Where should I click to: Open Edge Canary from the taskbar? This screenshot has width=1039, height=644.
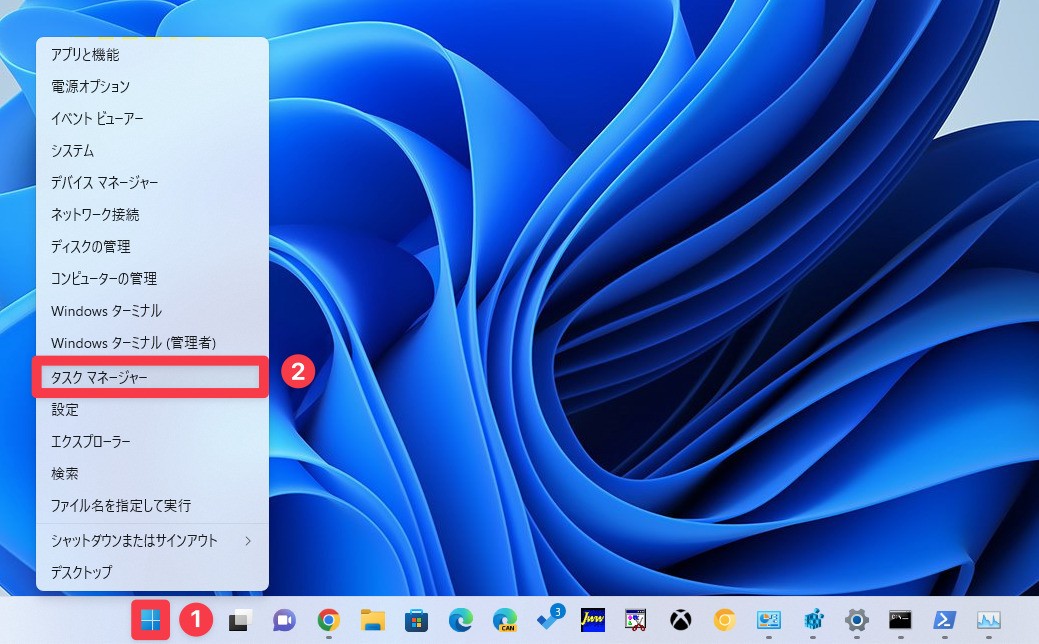coord(505,620)
